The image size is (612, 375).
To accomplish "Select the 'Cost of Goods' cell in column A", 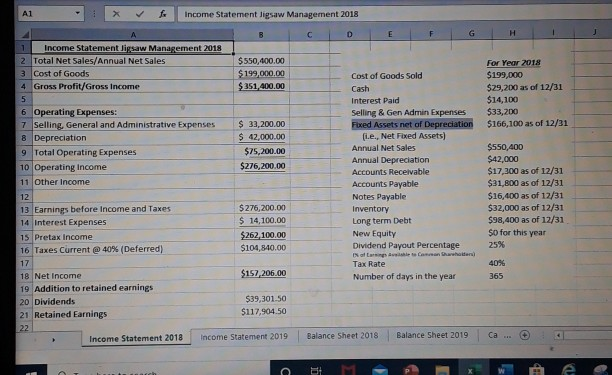I will (x=133, y=74).
